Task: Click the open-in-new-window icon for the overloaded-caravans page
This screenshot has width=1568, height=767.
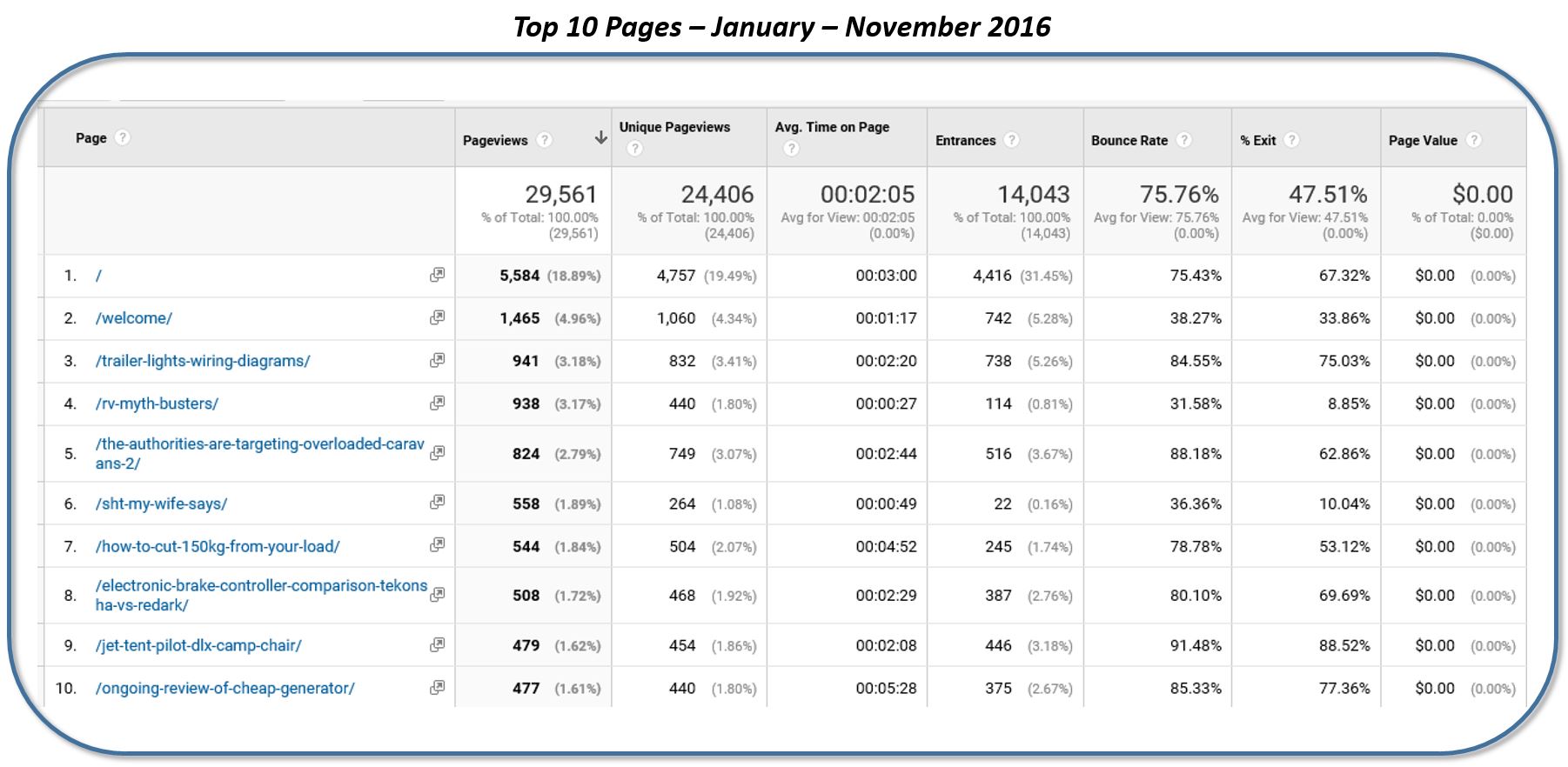Action: tap(438, 453)
